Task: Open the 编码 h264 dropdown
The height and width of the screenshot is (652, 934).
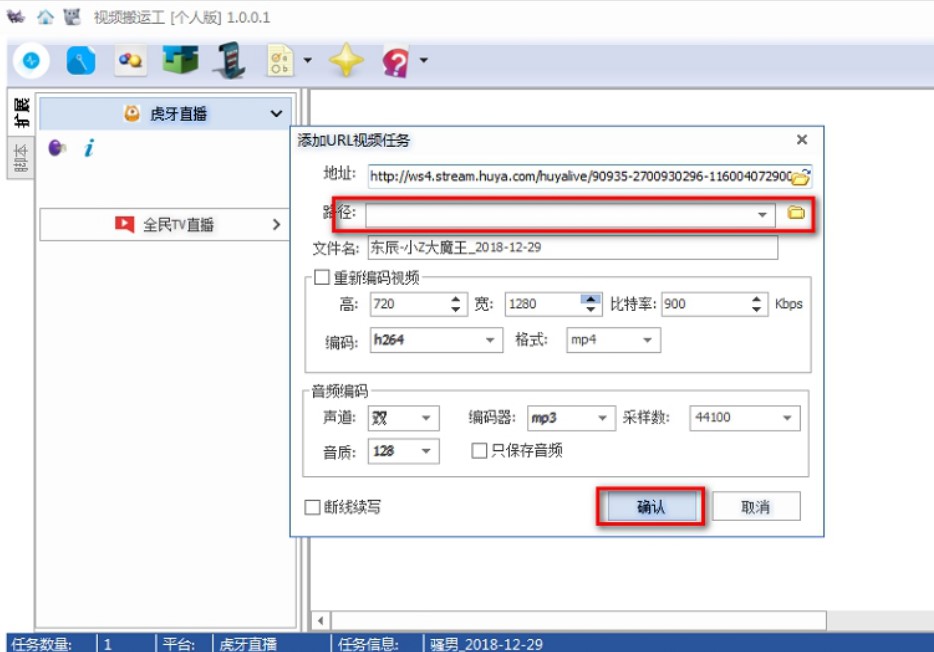Action: pyautogui.click(x=436, y=340)
